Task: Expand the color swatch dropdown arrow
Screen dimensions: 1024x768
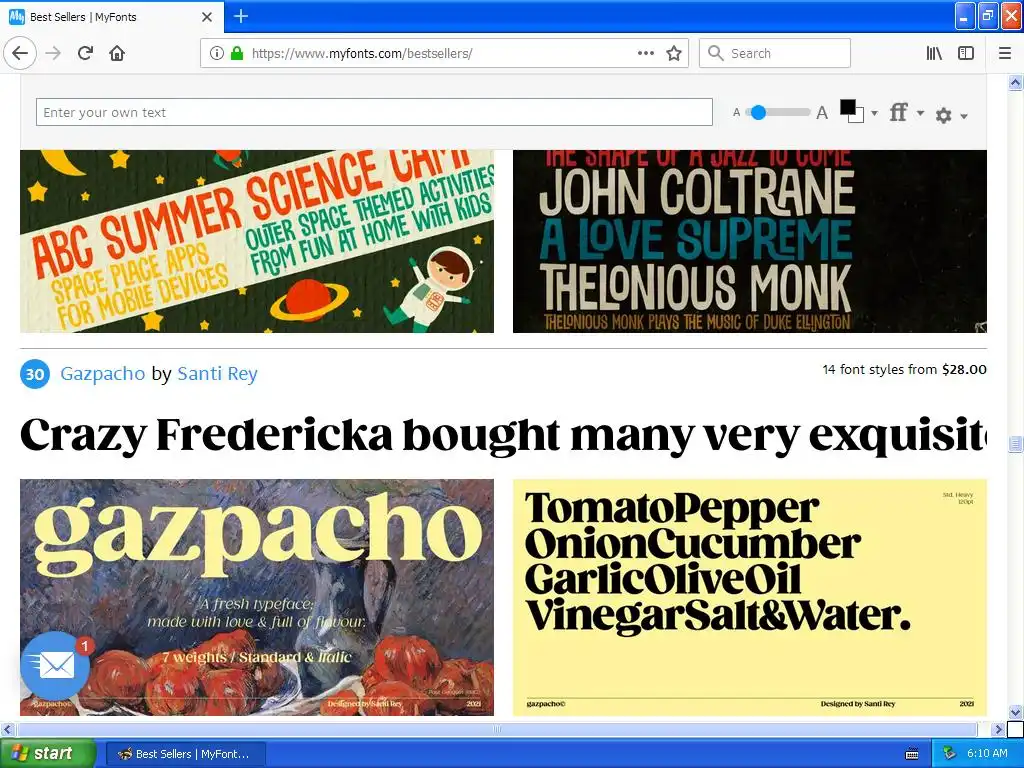Action: click(x=874, y=113)
